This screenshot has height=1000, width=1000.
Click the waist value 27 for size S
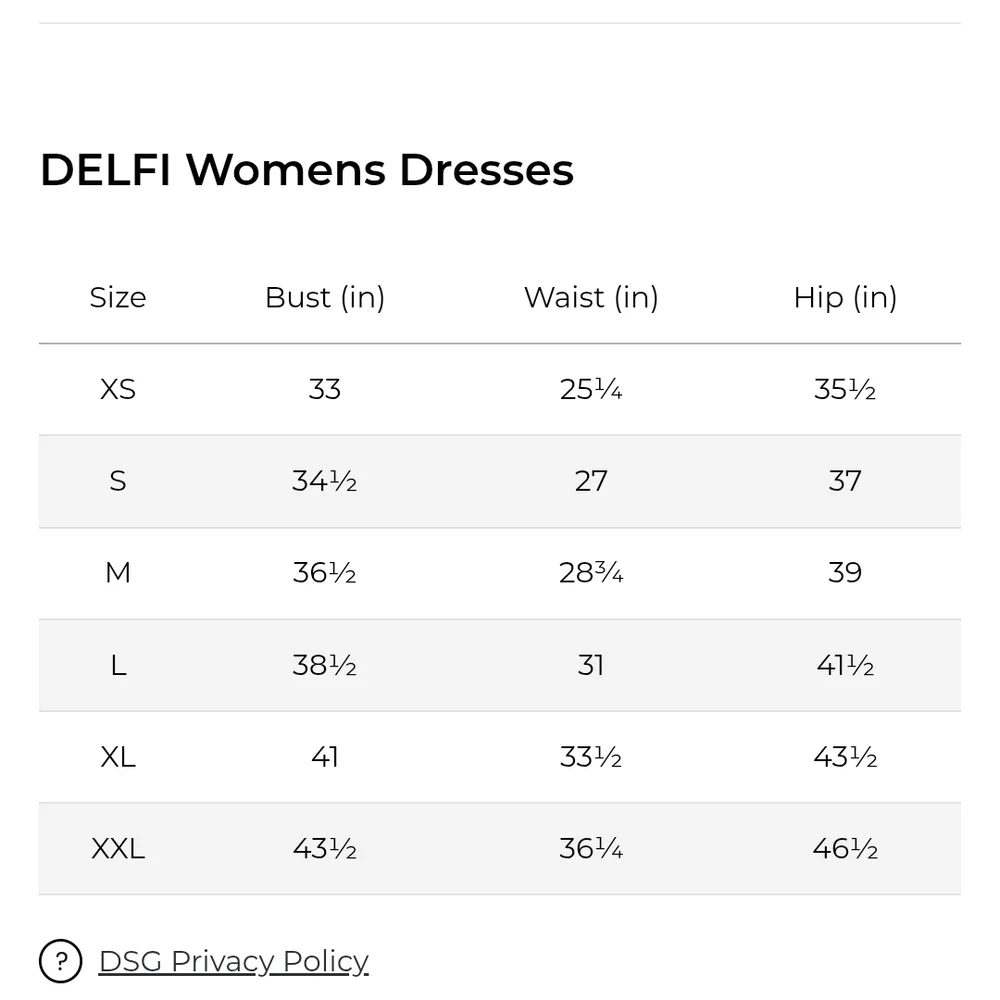[591, 481]
